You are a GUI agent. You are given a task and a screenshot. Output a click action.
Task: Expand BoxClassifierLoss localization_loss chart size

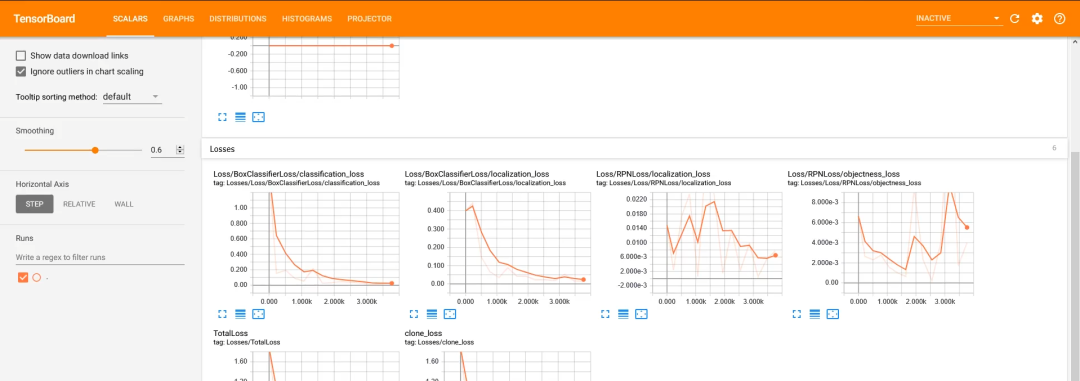(413, 313)
